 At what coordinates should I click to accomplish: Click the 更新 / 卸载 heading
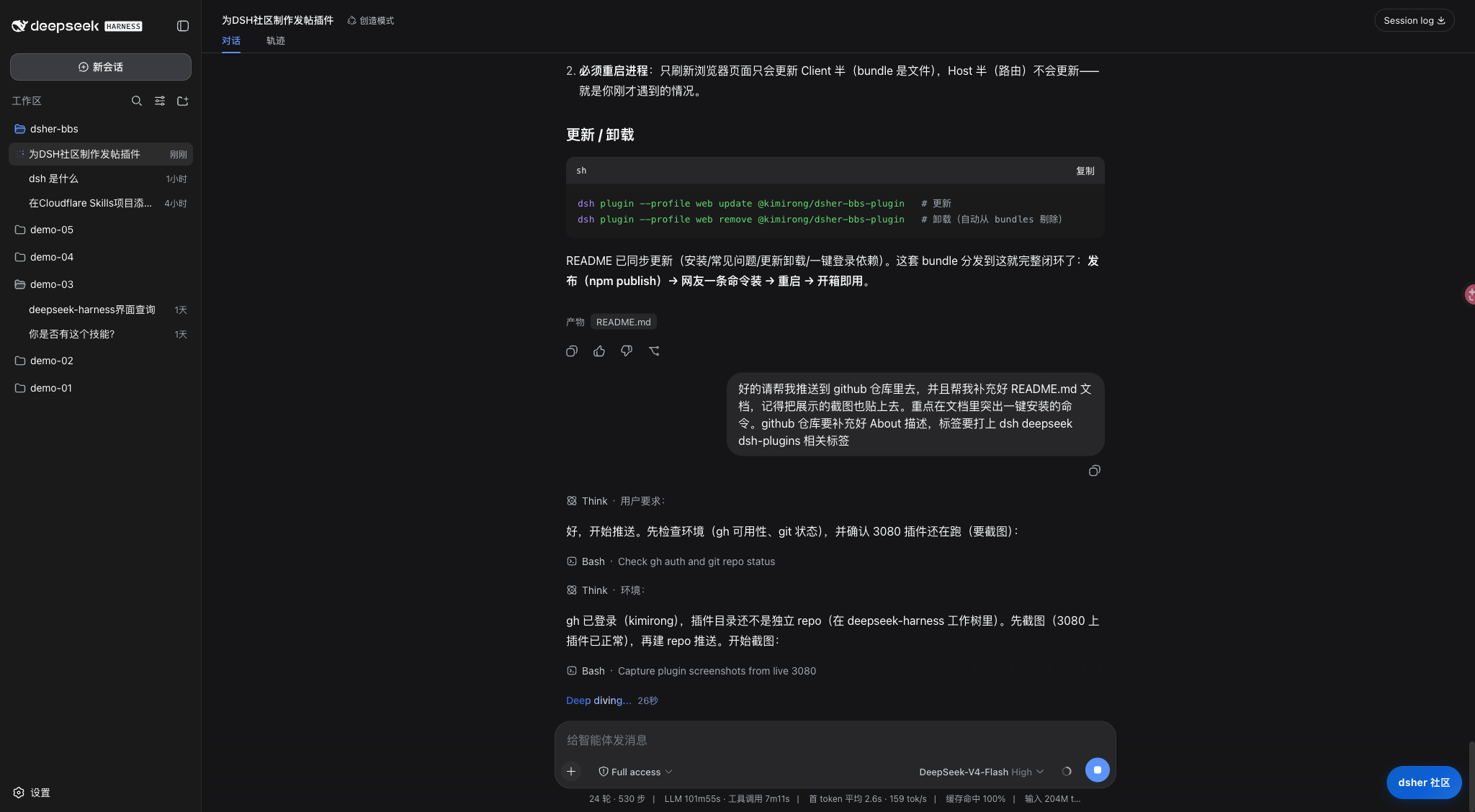[x=600, y=135]
